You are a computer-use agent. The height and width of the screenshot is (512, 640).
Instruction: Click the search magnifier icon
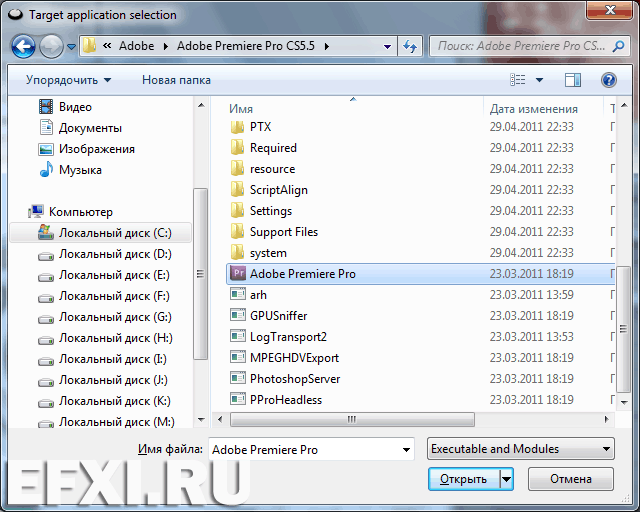point(618,46)
